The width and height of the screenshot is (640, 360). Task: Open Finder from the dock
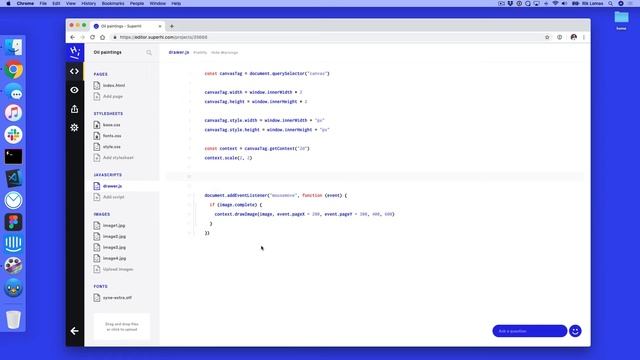(13, 47)
